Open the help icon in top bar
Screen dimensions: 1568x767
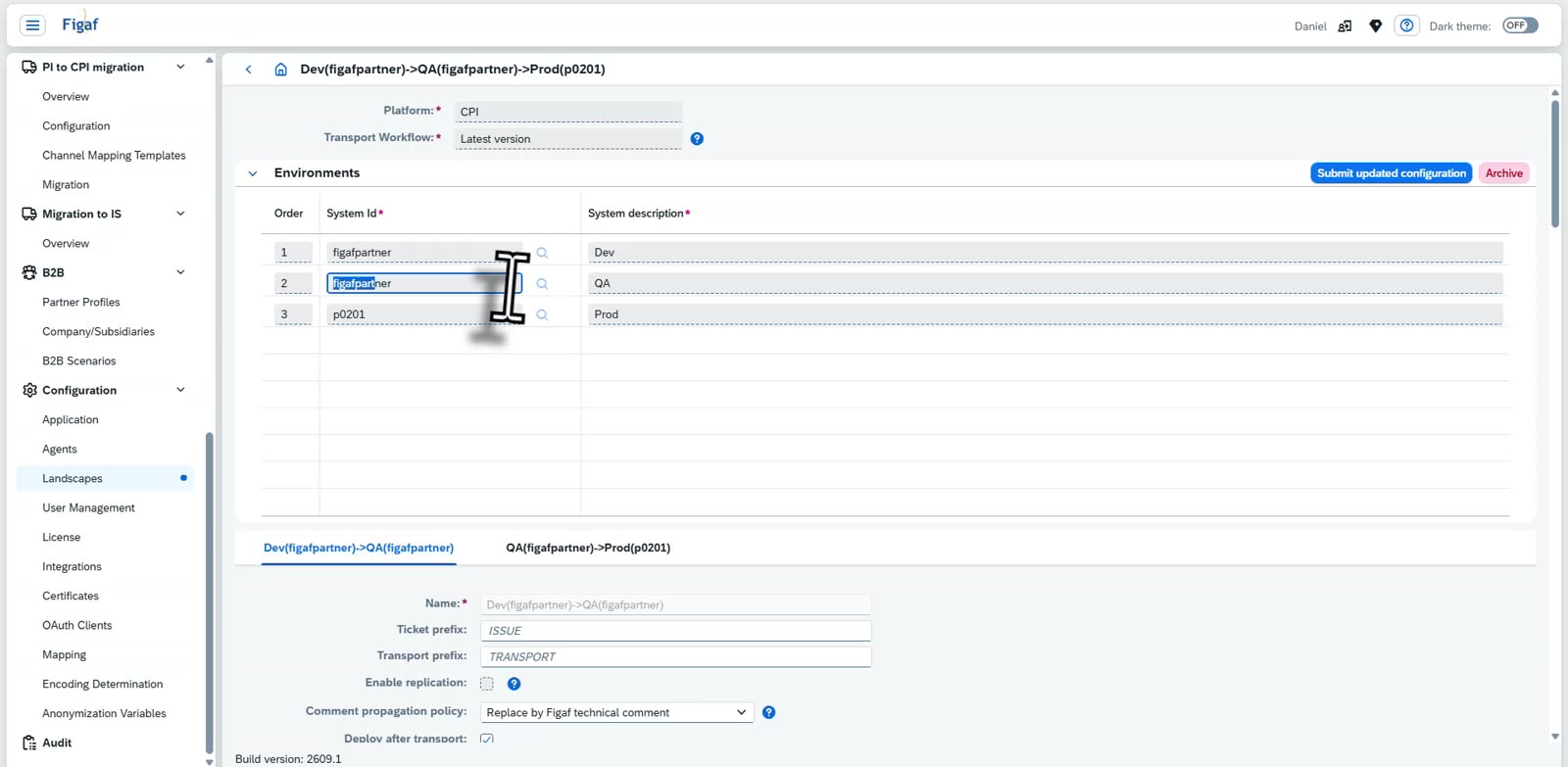(x=1406, y=25)
